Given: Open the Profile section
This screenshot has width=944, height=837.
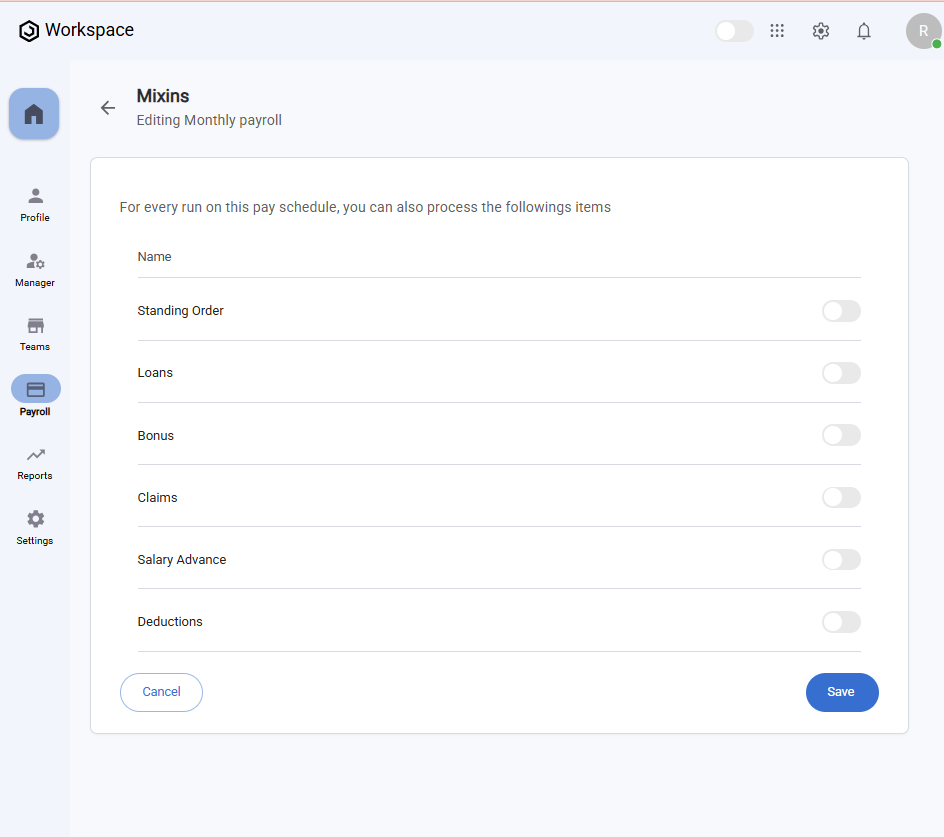Looking at the screenshot, I should point(35,204).
